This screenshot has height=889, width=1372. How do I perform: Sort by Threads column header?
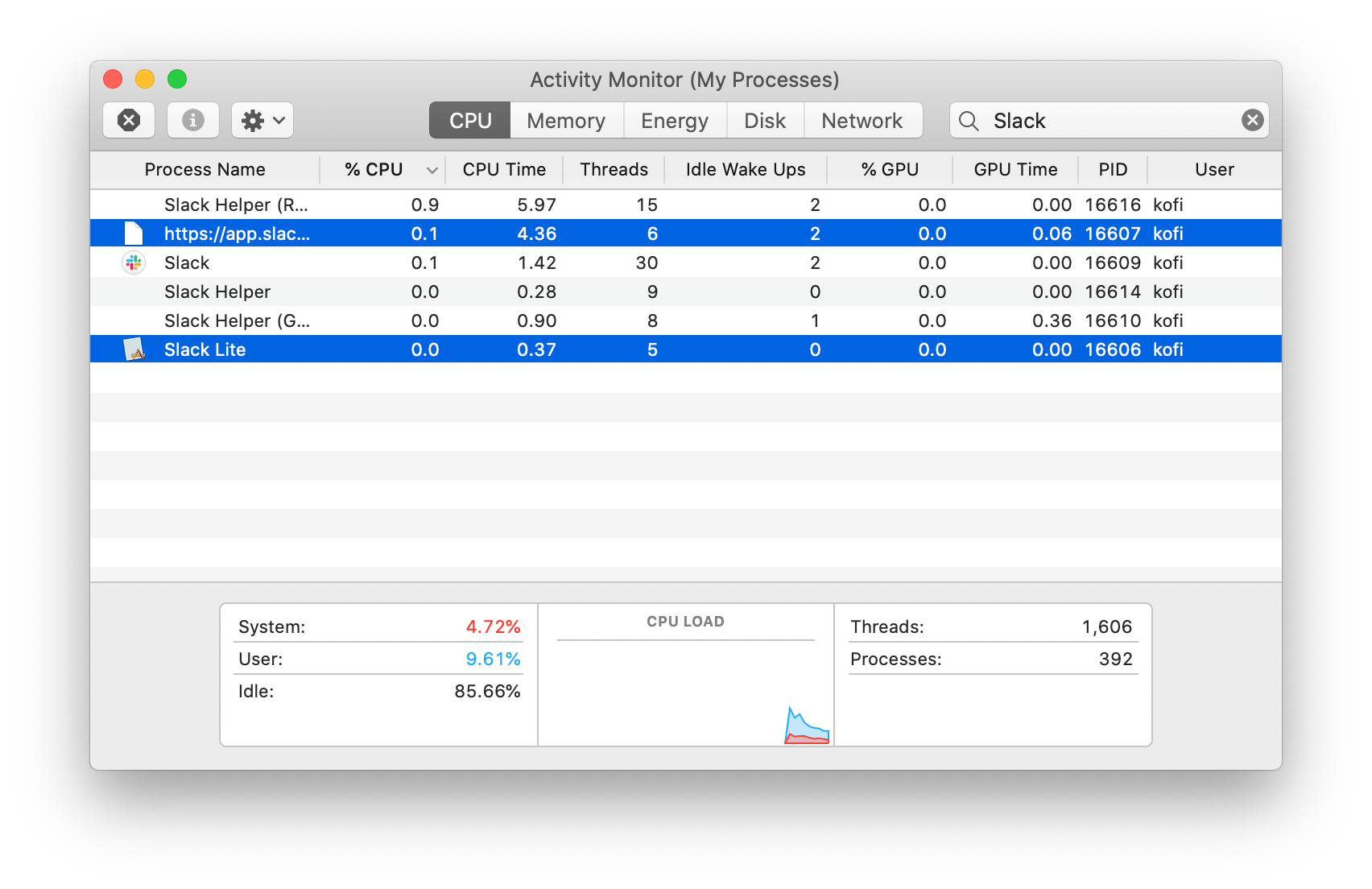(x=614, y=170)
